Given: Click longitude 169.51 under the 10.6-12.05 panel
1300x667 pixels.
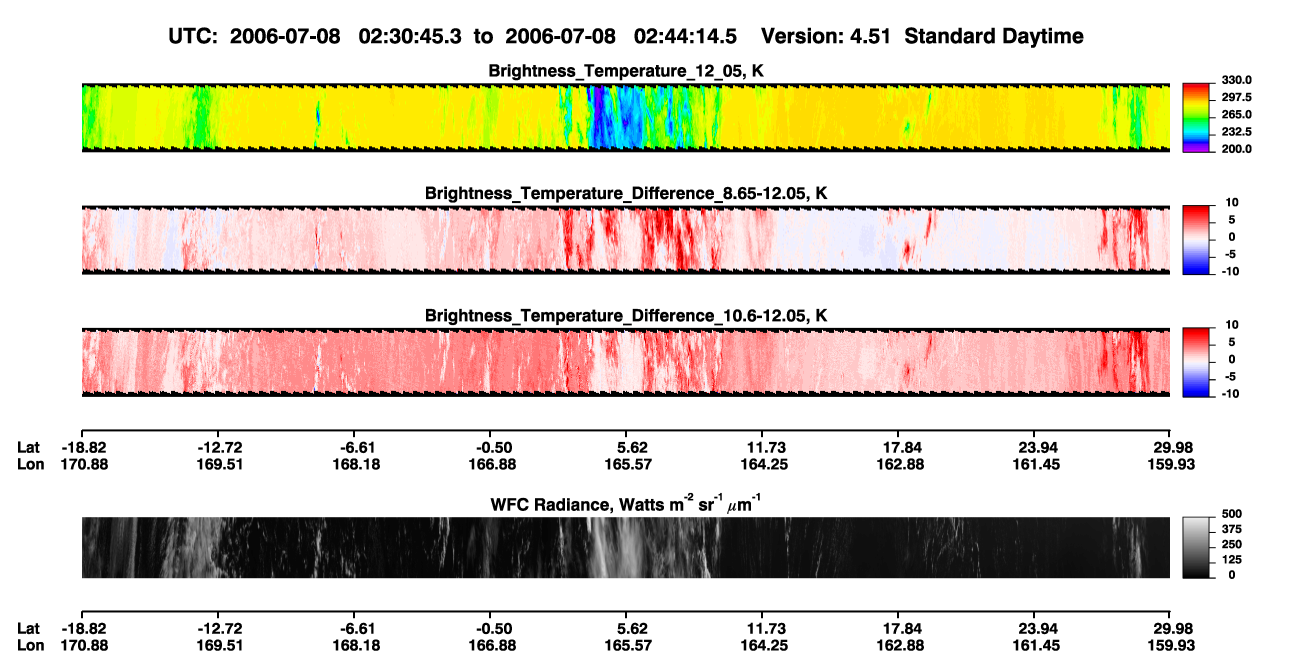Looking at the screenshot, I should 220,464.
